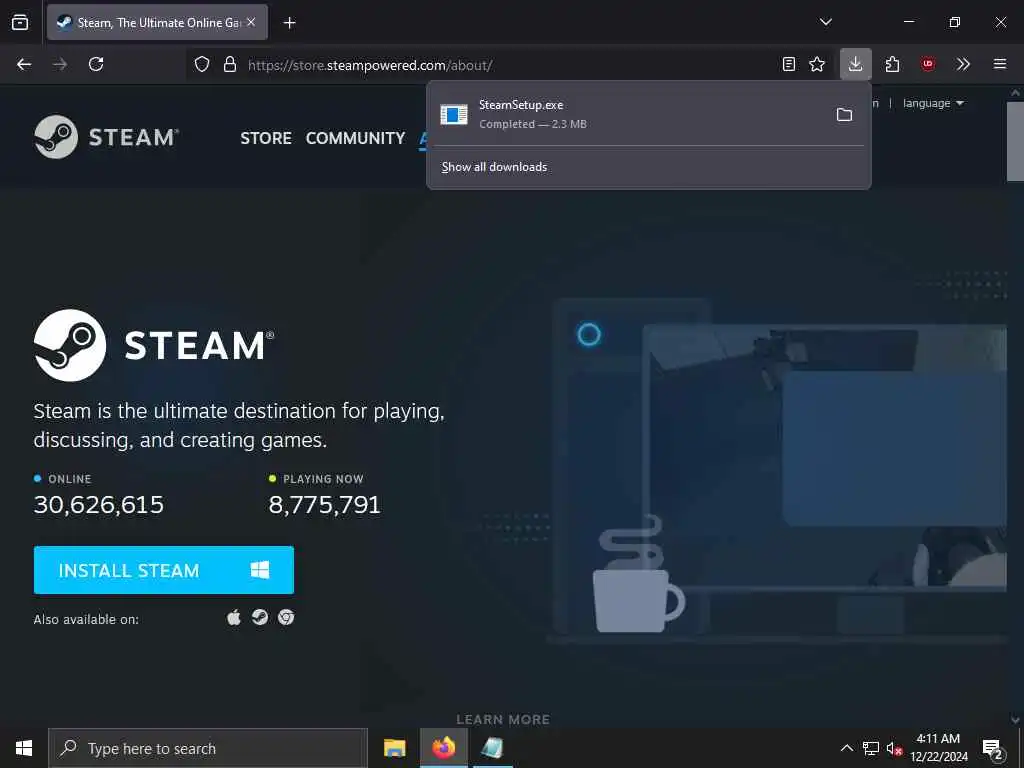Select the Apple macOS download icon
Image resolution: width=1024 pixels, height=768 pixels.
tap(234, 617)
